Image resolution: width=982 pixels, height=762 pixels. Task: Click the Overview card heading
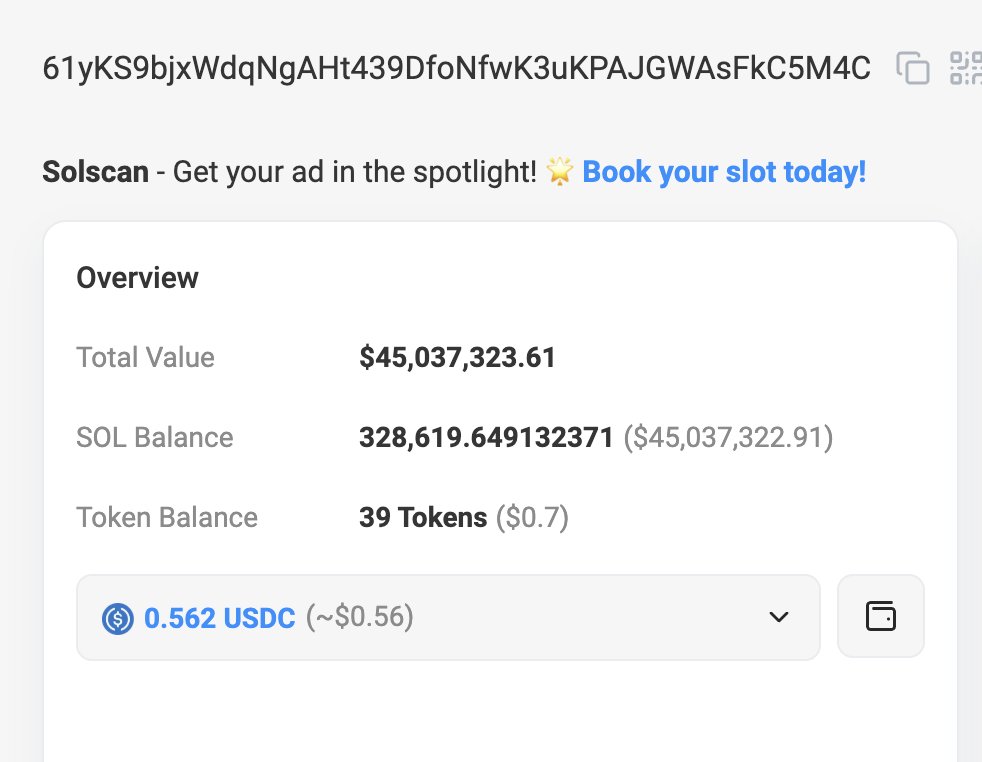(x=137, y=278)
